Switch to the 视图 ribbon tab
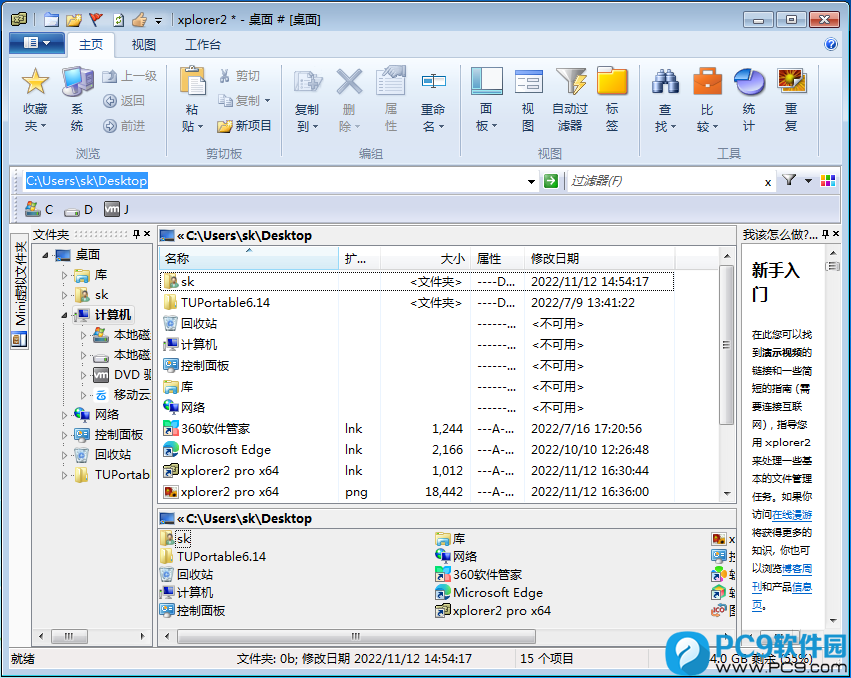Screen dimensions: 851x678 point(144,45)
